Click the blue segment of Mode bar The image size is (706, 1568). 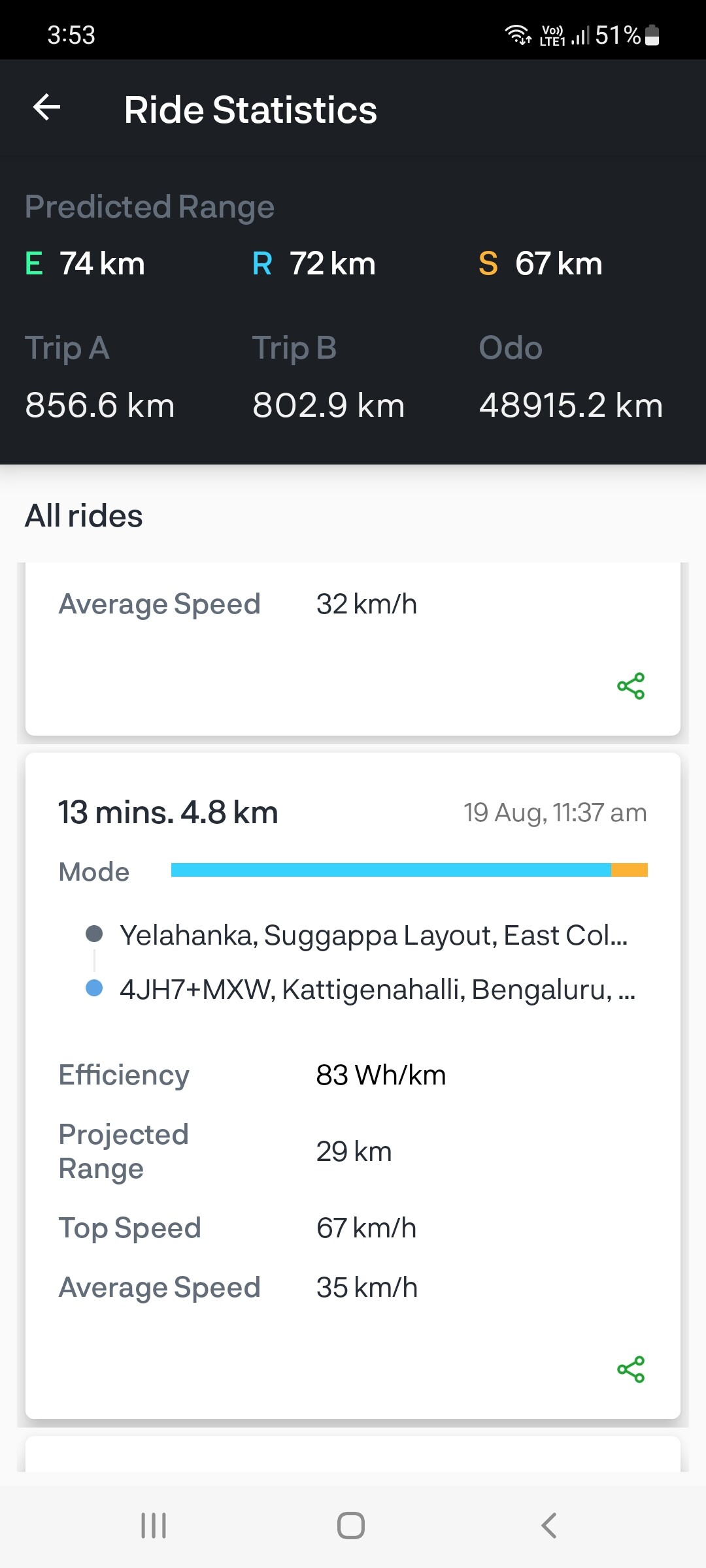pyautogui.click(x=391, y=870)
